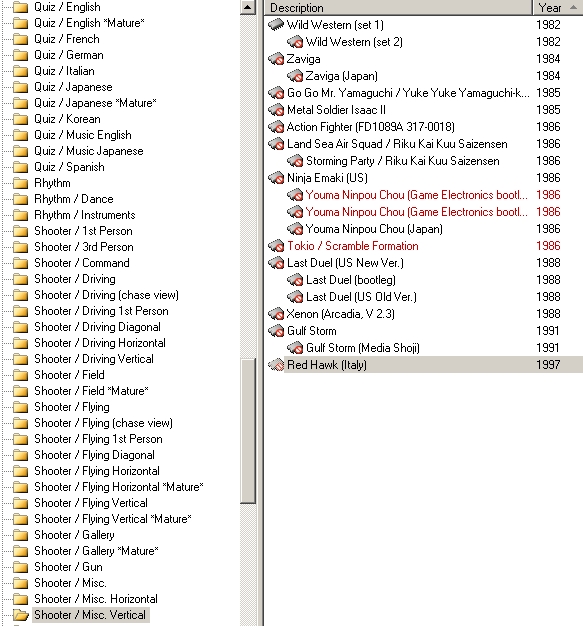The width and height of the screenshot is (583, 626).
Task: Select the Quiz / Japanese *Mature* folder
Action: tap(95, 103)
